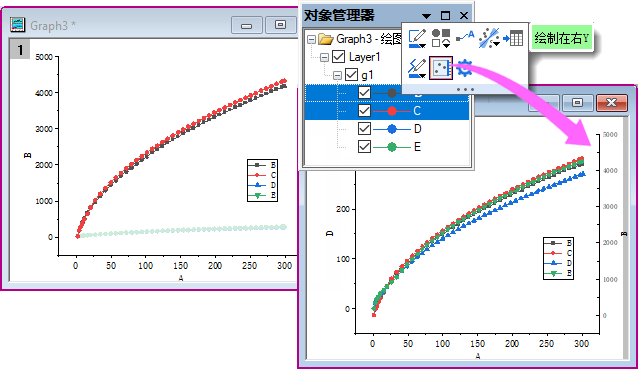Viewport: 638px width, 369px height.
Task: Open the line color pencil tool in mini toolbar
Action: pos(417,39)
